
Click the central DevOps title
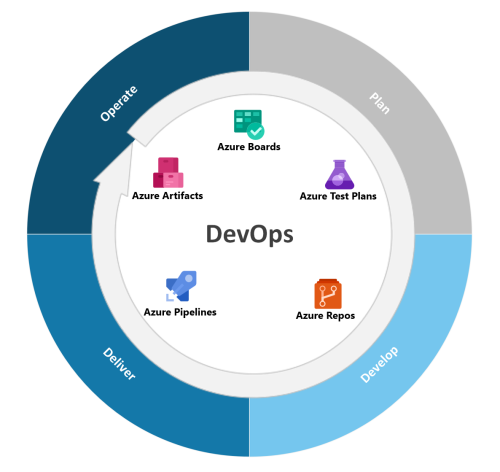250,235
